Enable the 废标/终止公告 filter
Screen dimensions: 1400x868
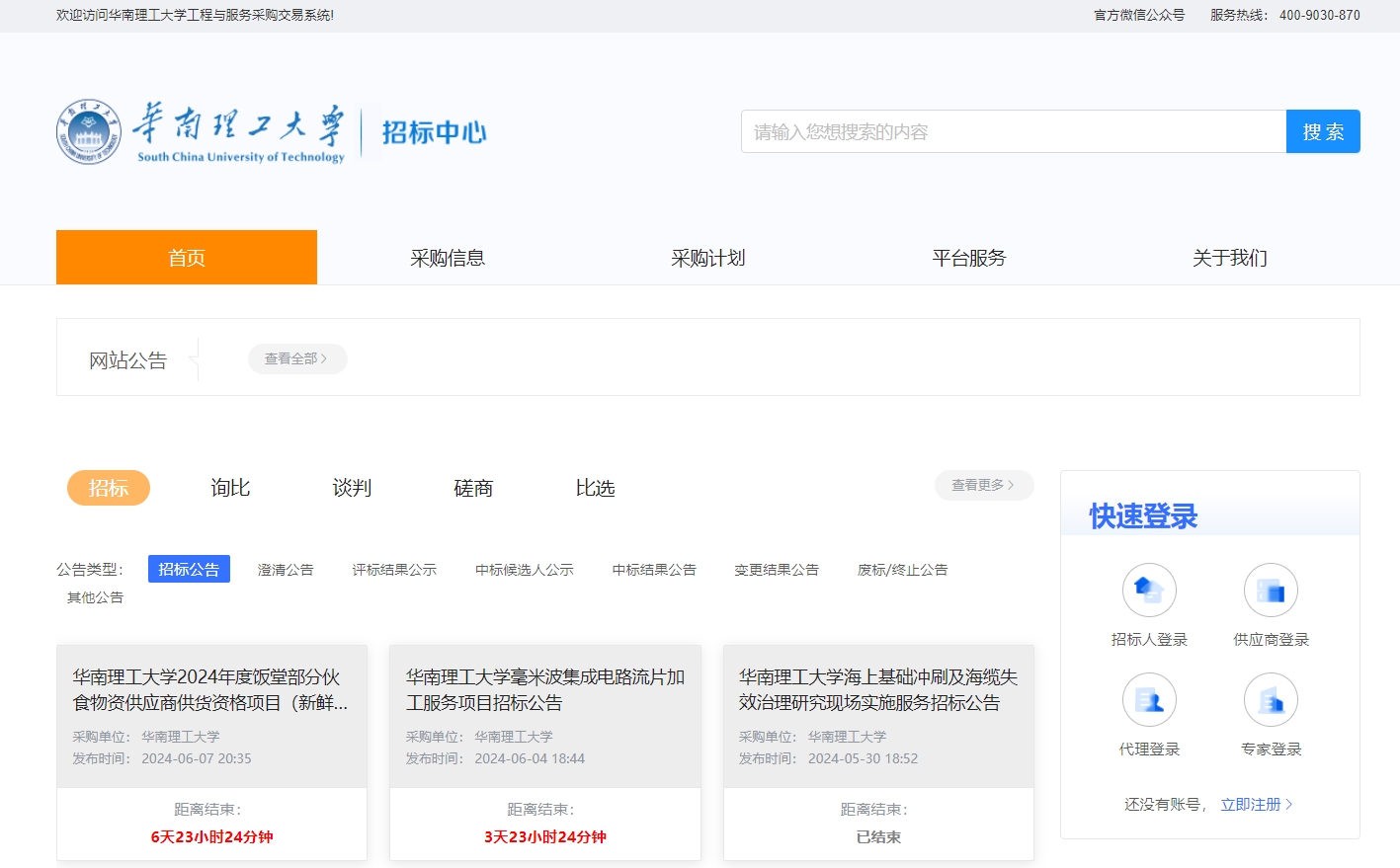(903, 569)
